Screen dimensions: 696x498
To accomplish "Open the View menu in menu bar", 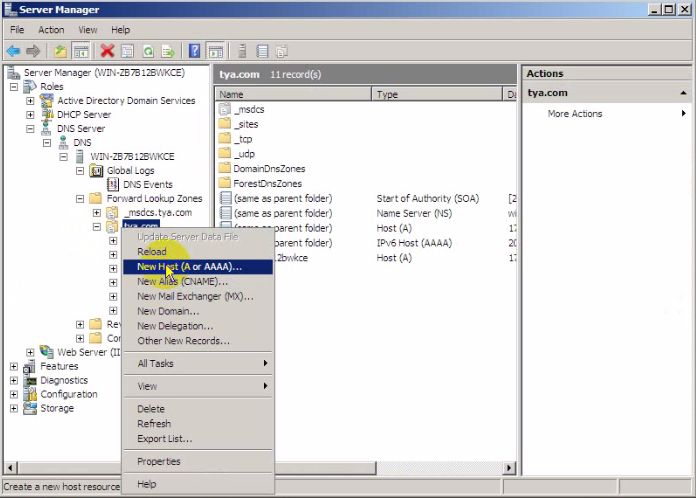I will click(87, 30).
